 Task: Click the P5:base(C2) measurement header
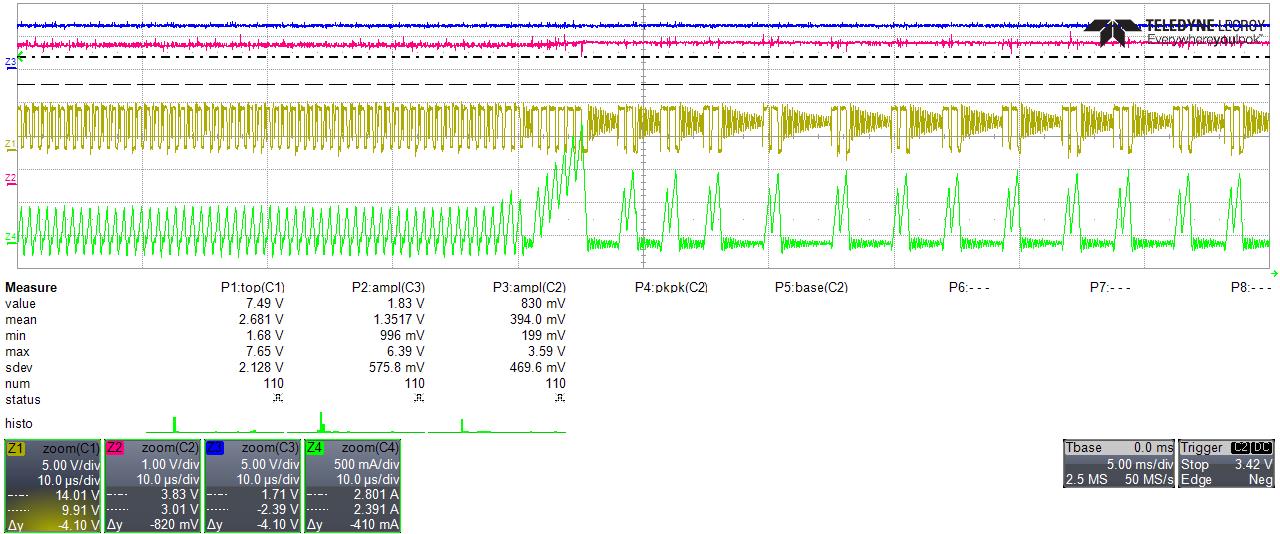pyautogui.click(x=811, y=288)
